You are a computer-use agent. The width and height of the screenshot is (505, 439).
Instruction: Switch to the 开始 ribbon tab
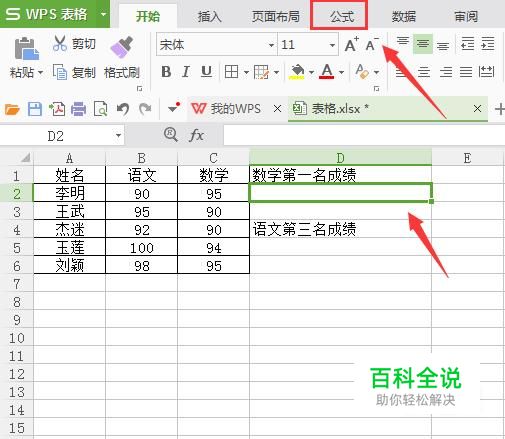point(148,16)
